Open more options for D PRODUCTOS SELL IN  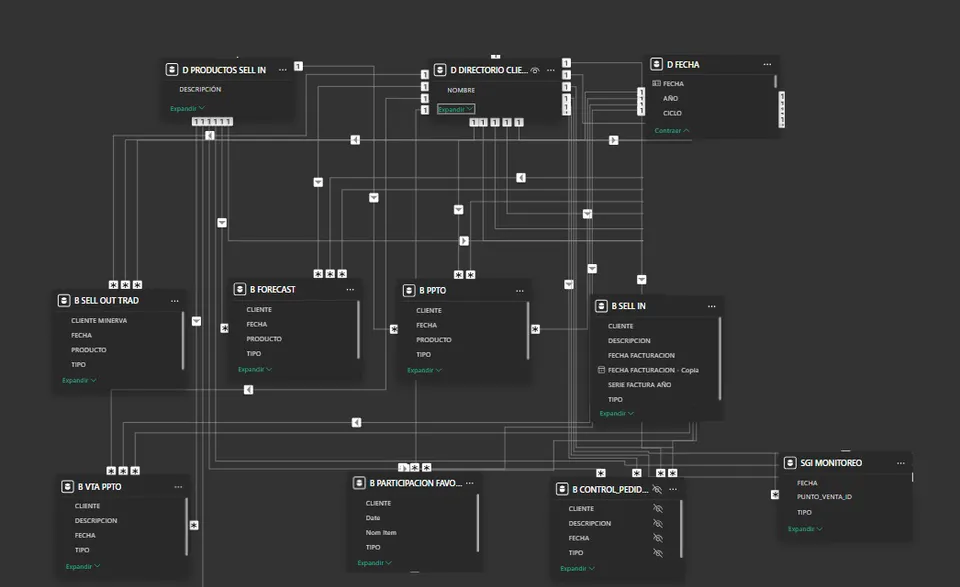pos(283,70)
